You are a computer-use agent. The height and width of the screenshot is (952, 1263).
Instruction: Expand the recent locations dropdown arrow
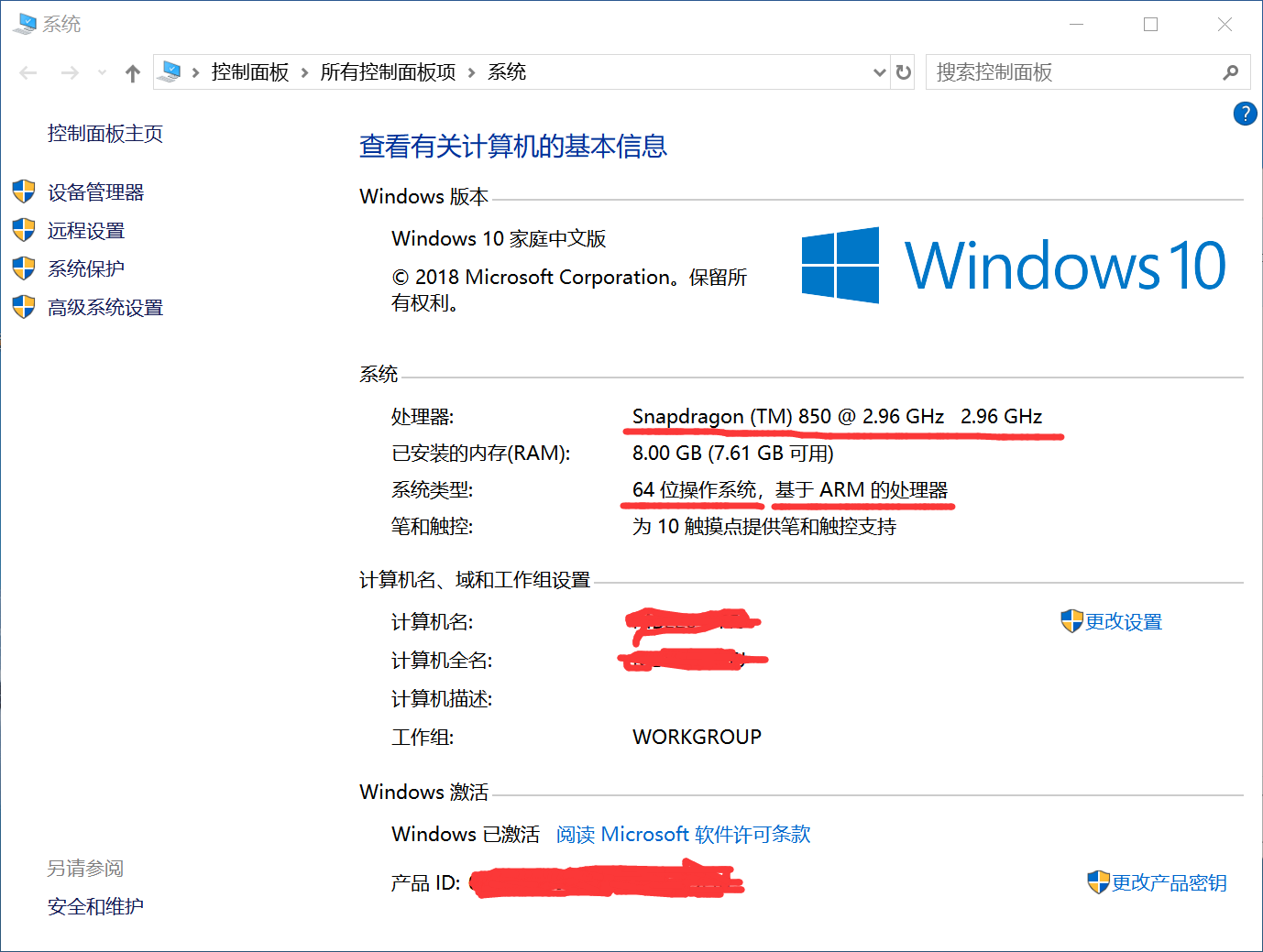(102, 73)
